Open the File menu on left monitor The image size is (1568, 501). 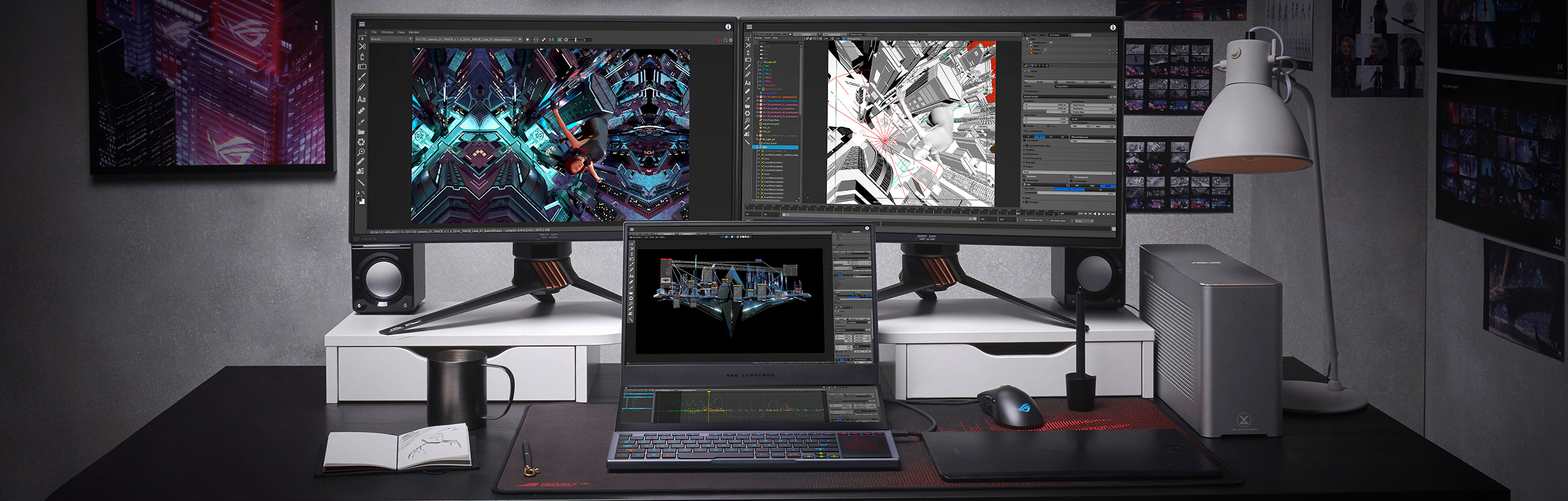pyautogui.click(x=374, y=32)
